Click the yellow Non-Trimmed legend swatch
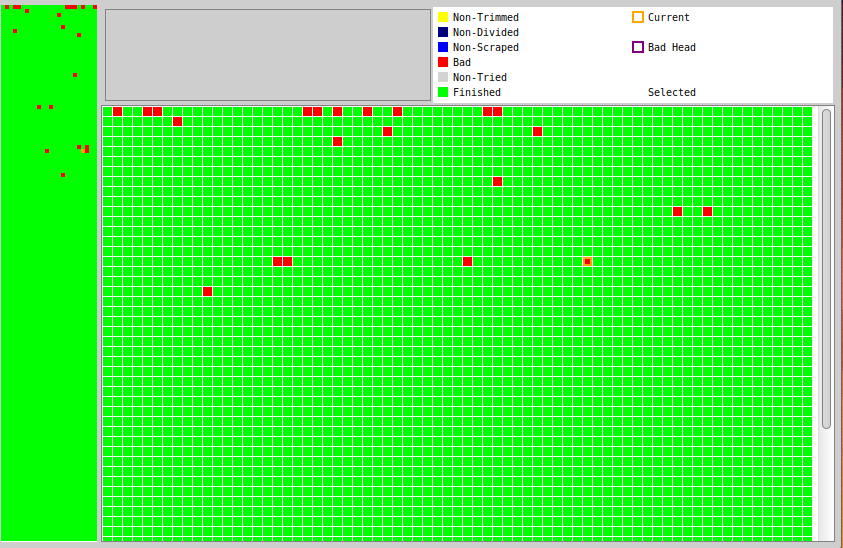Image resolution: width=843 pixels, height=548 pixels. tap(443, 17)
